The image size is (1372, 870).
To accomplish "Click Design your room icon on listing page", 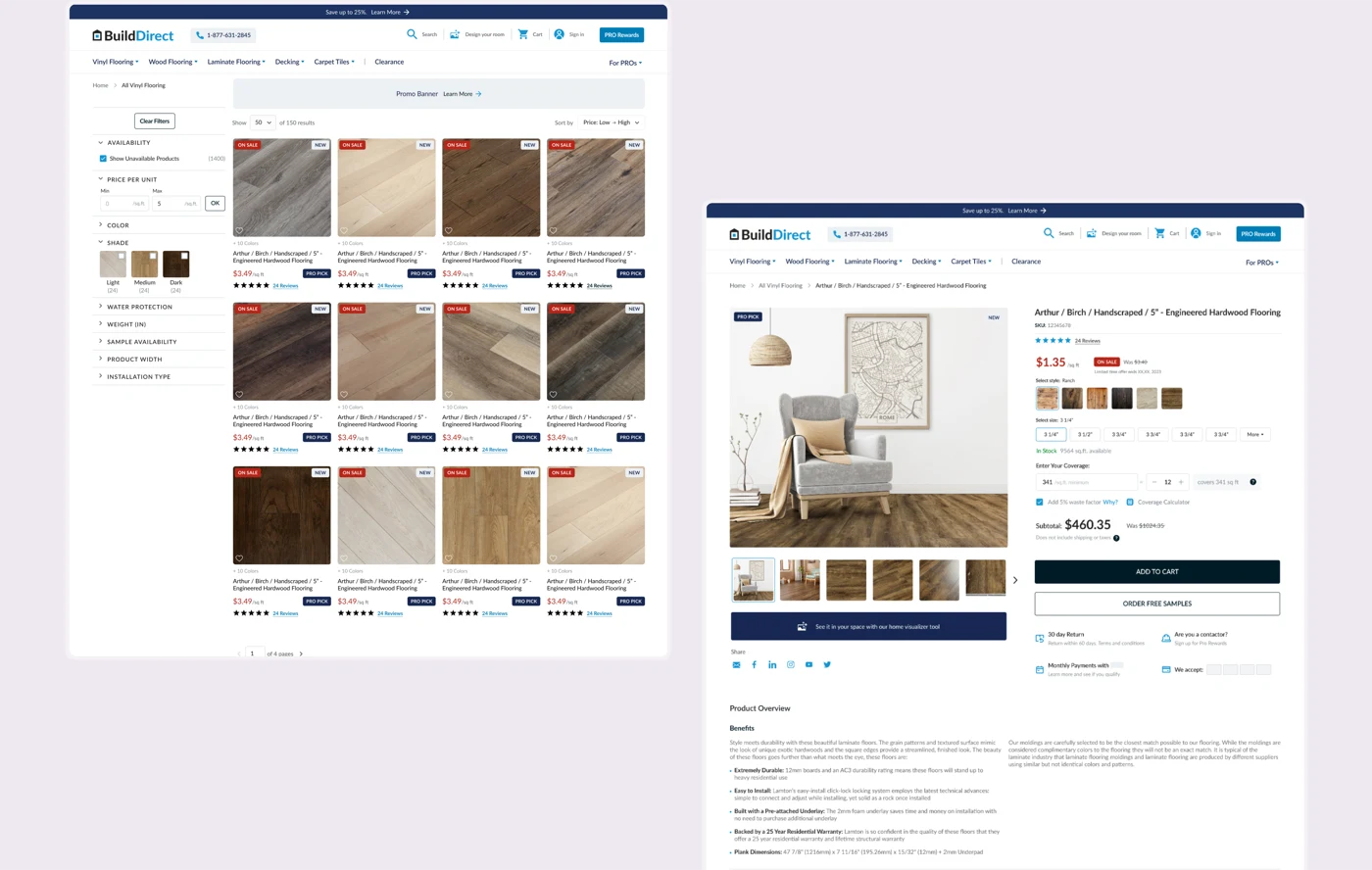I will [x=455, y=34].
